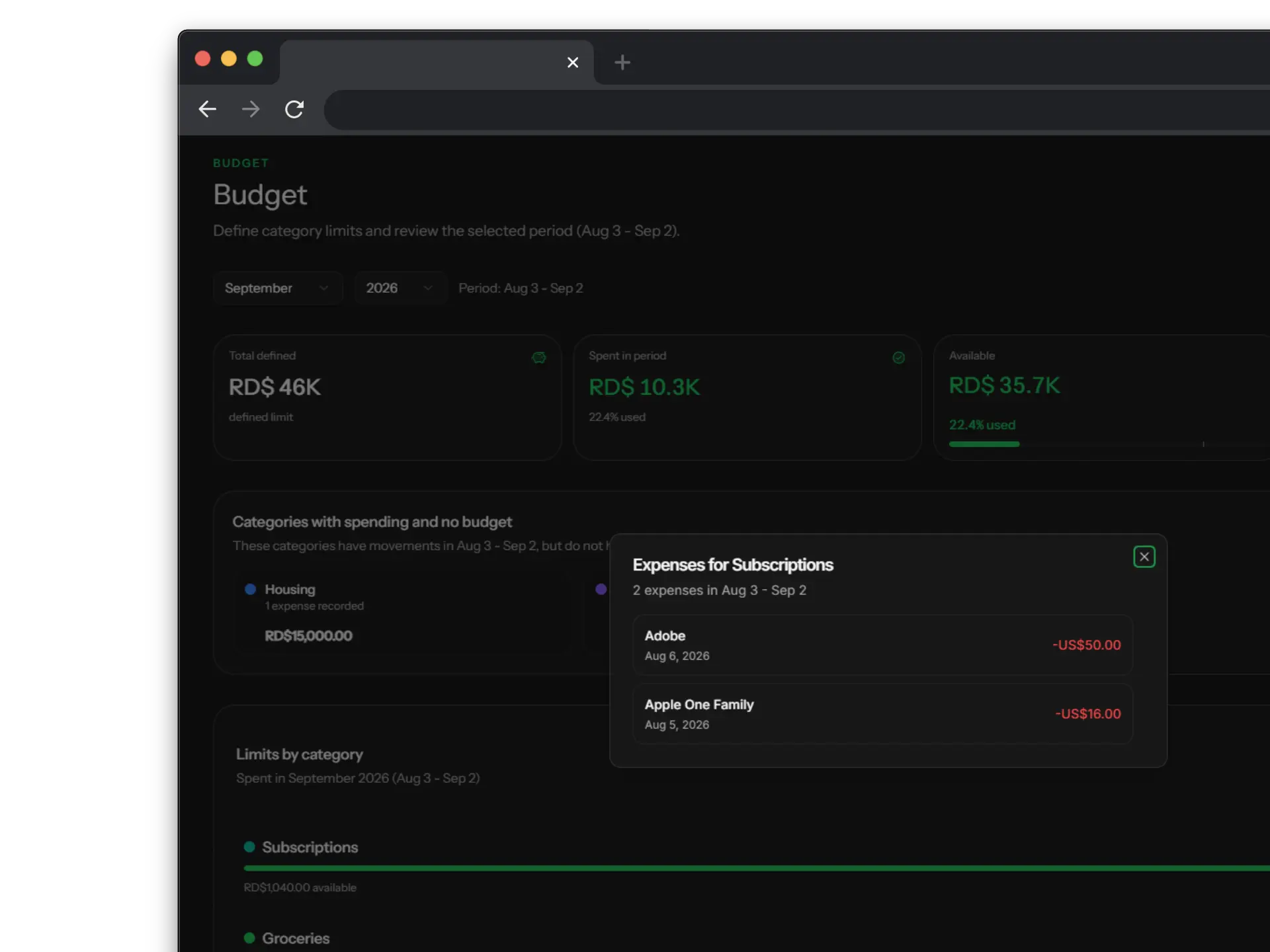Image resolution: width=1270 pixels, height=952 pixels.
Task: Click the Housing RD$15,000.00 amount
Action: [308, 636]
